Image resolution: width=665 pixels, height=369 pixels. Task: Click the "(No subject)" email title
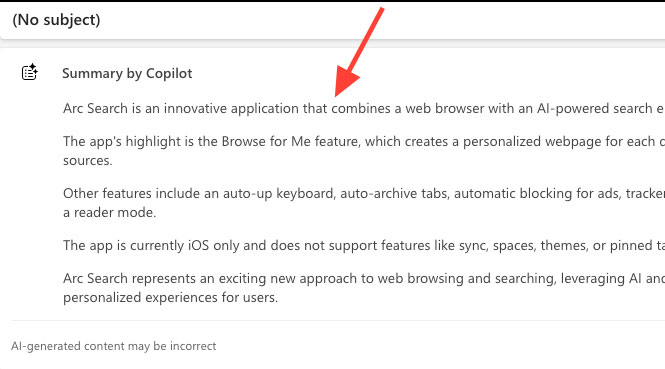[x=56, y=20]
